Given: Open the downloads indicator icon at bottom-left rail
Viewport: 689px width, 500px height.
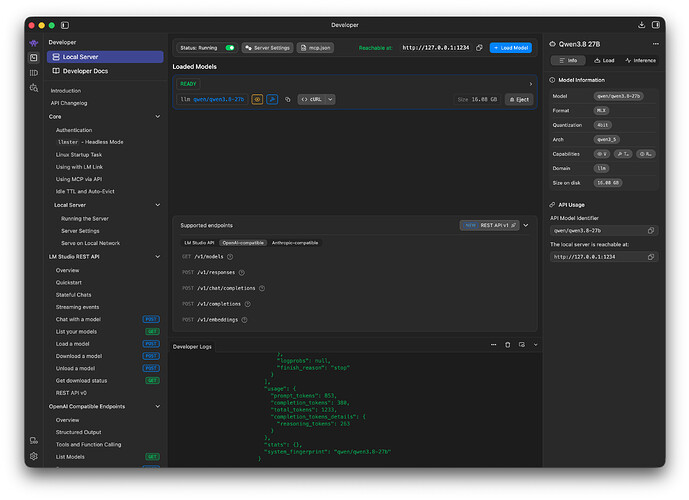Looking at the screenshot, I should (34, 441).
